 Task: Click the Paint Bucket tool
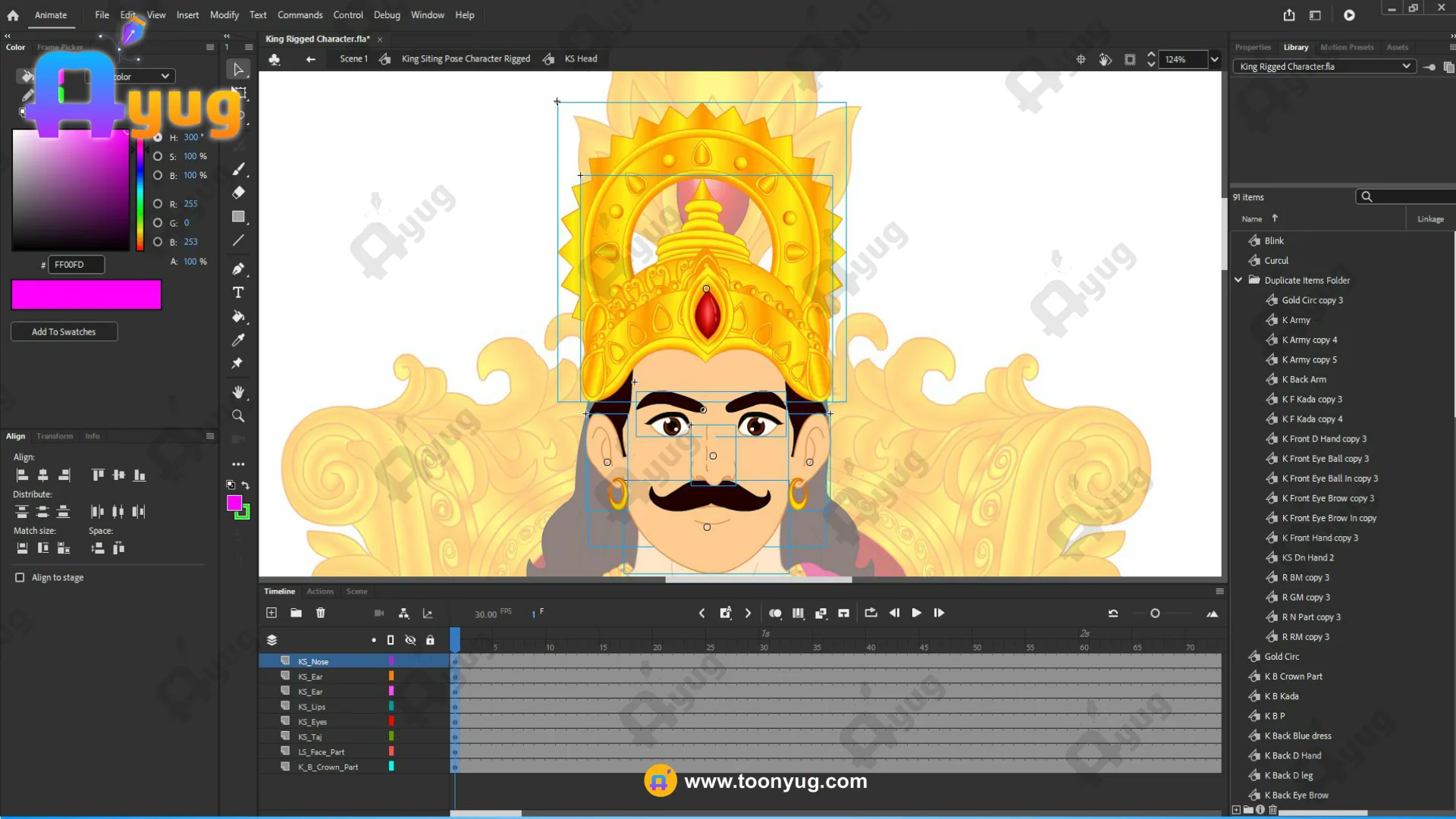pyautogui.click(x=238, y=316)
